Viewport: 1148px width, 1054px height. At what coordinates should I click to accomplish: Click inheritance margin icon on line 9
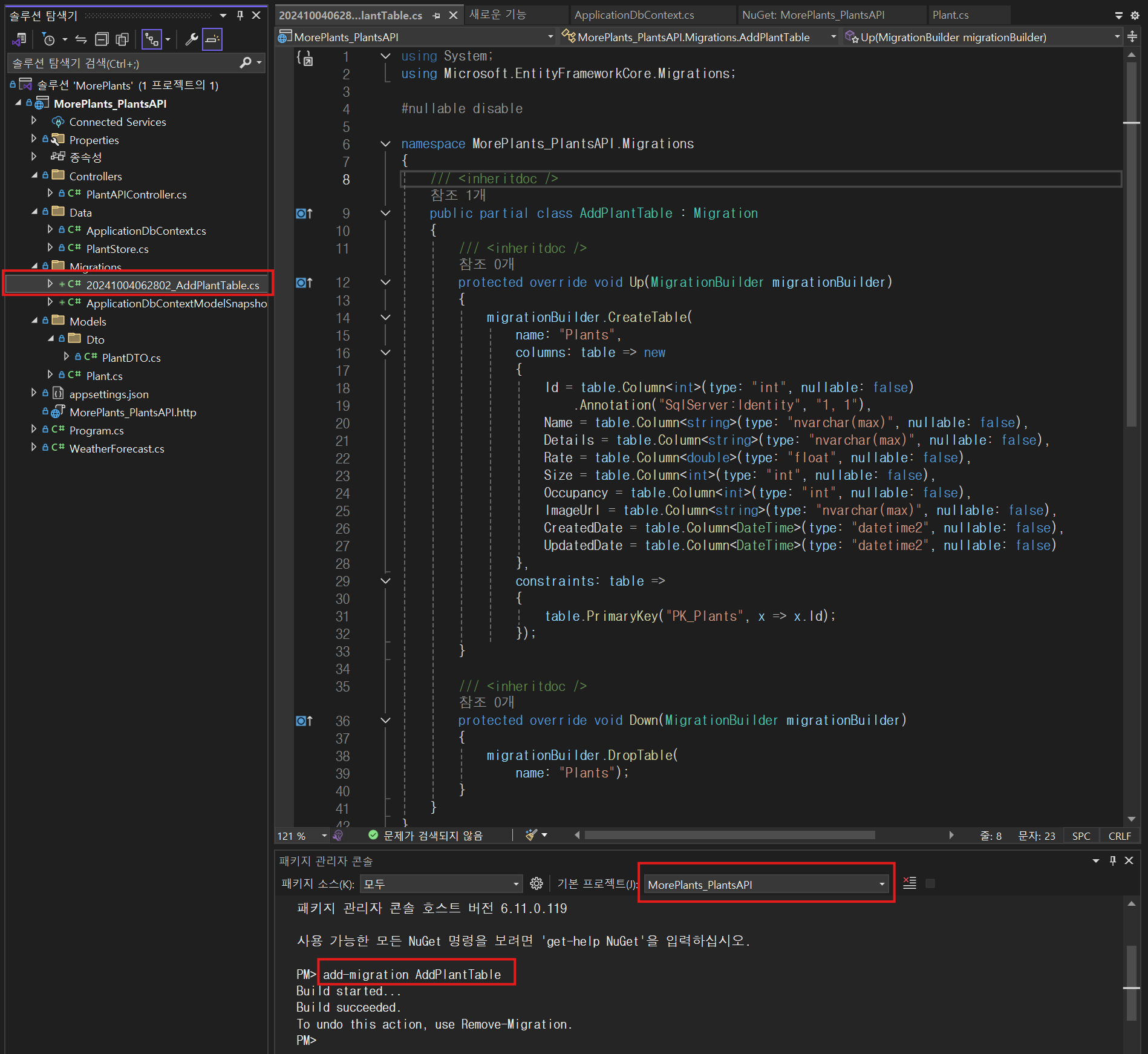(304, 214)
